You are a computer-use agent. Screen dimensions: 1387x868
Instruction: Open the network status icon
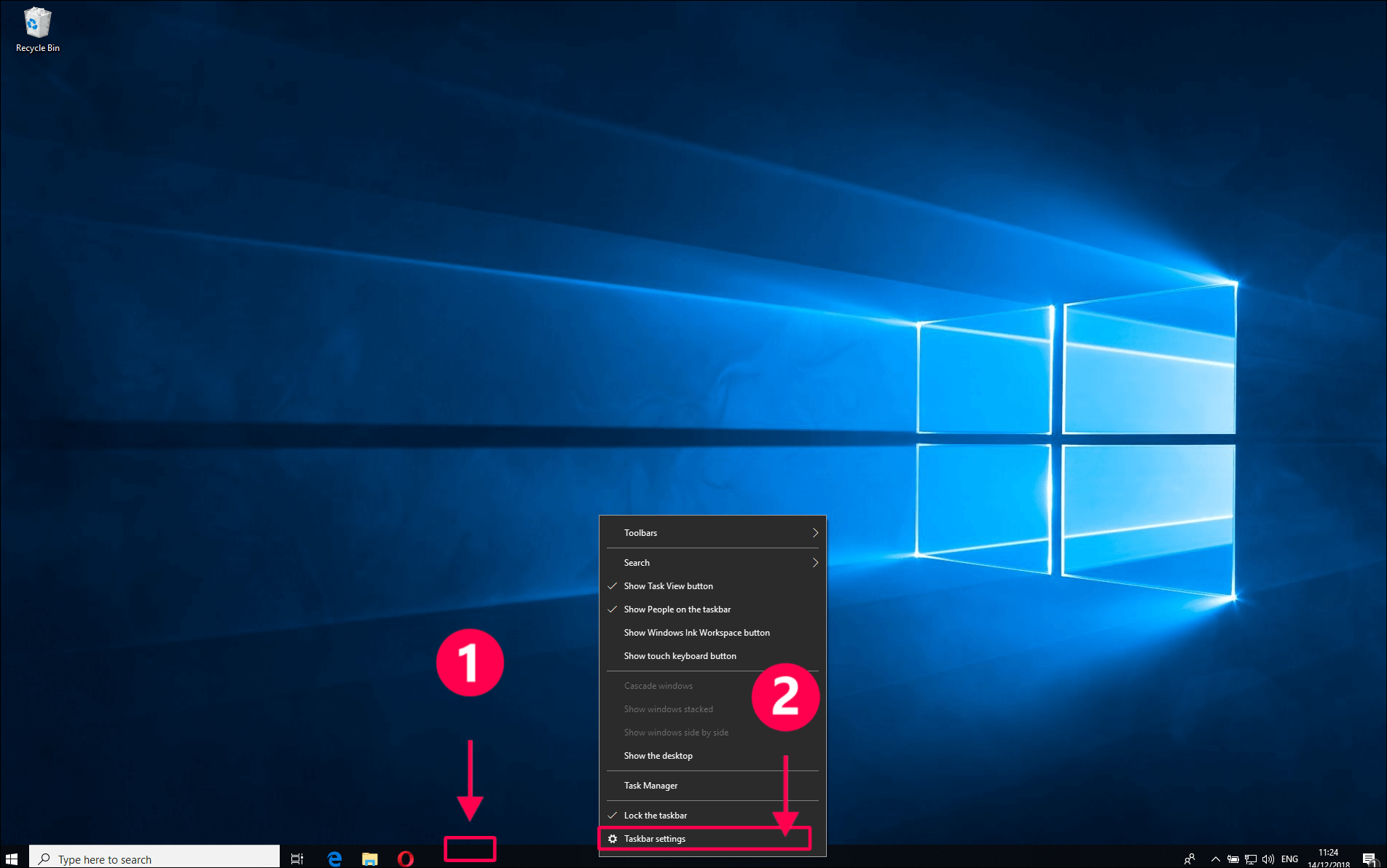pos(1251,859)
